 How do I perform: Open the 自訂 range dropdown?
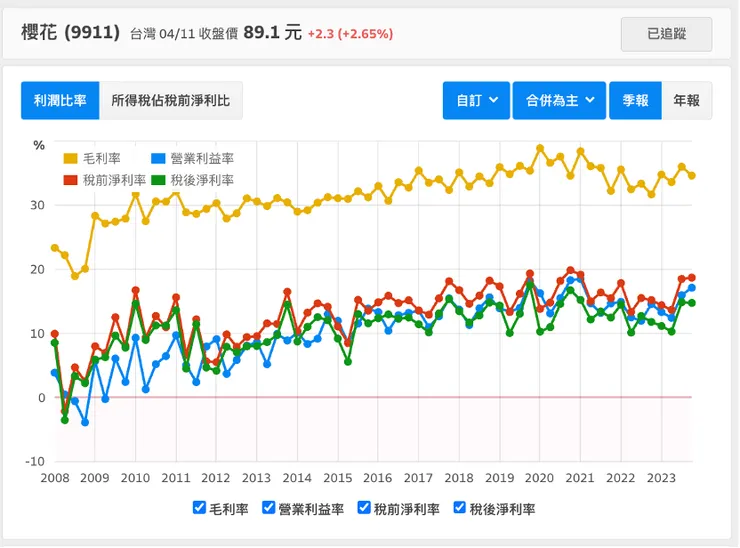point(476,101)
